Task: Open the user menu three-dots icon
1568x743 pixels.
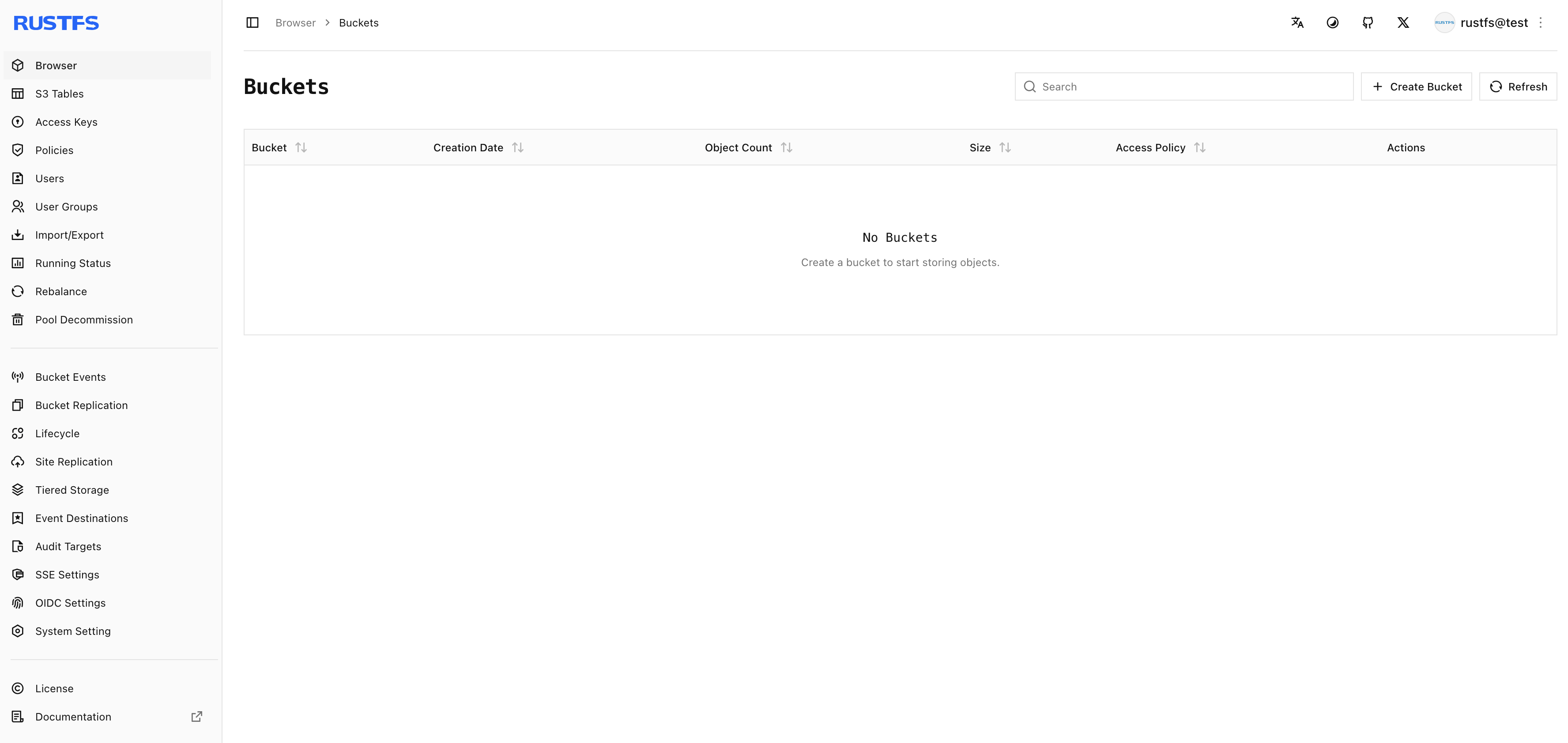Action: [x=1541, y=23]
